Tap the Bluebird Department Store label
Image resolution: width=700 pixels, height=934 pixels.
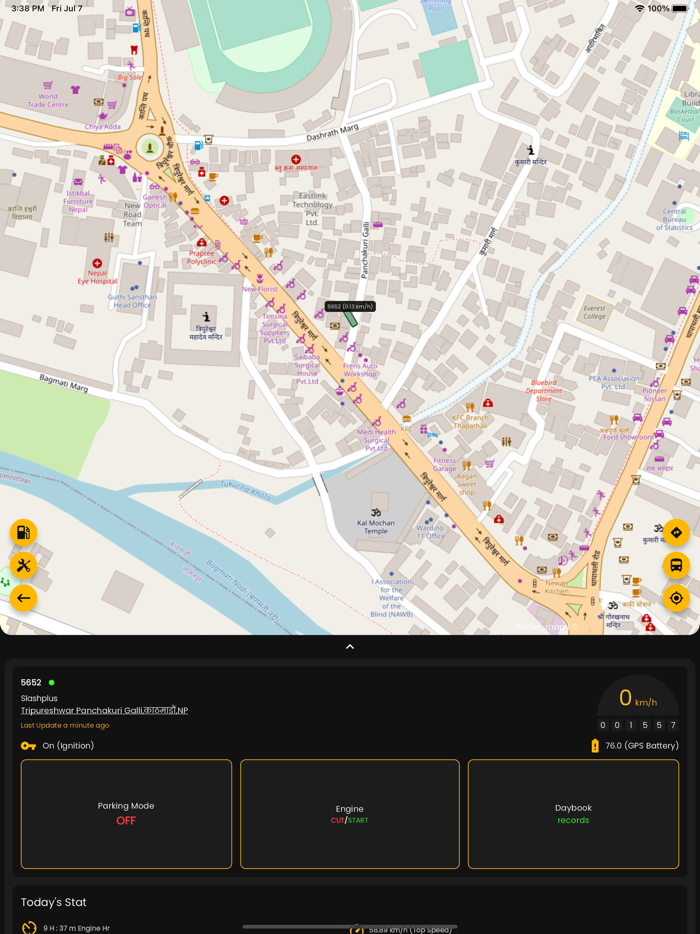tap(544, 391)
